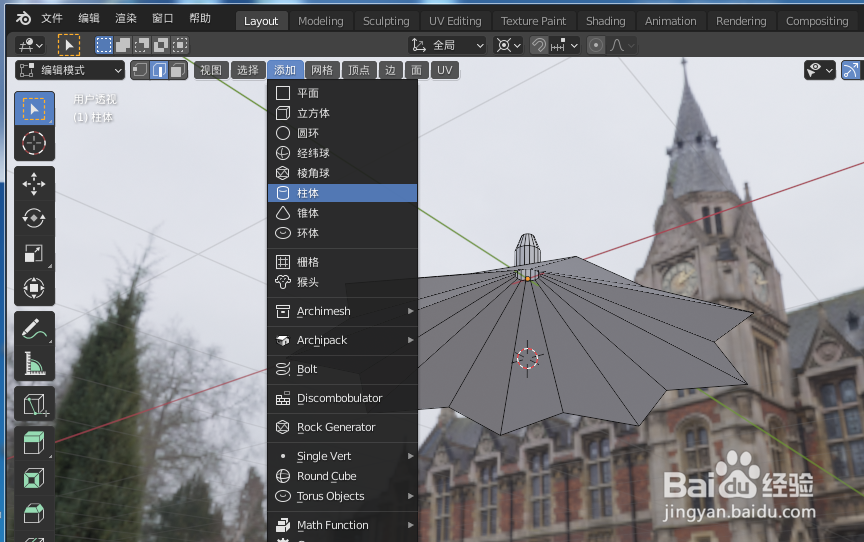Open the 文件 menu
This screenshot has width=864, height=542.
tap(52, 19)
